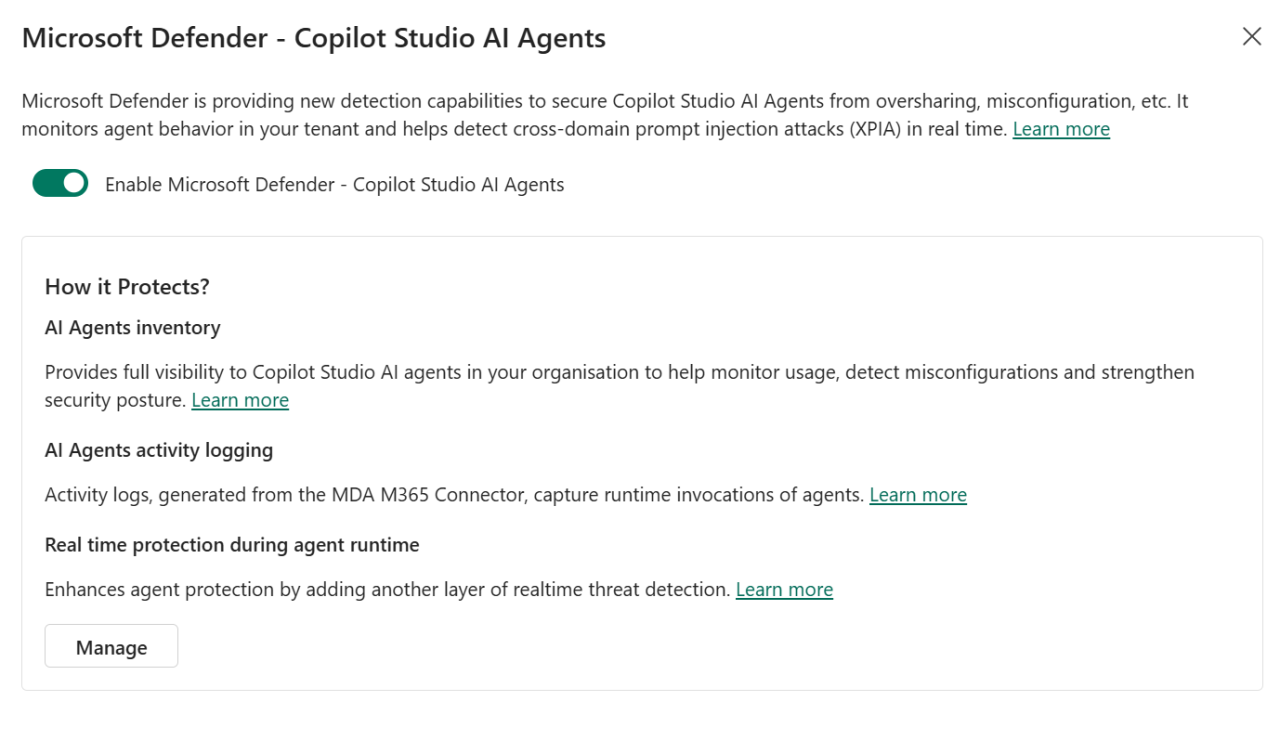Close the Microsoft Defender dialog
This screenshot has width=1280, height=753.
[1251, 36]
